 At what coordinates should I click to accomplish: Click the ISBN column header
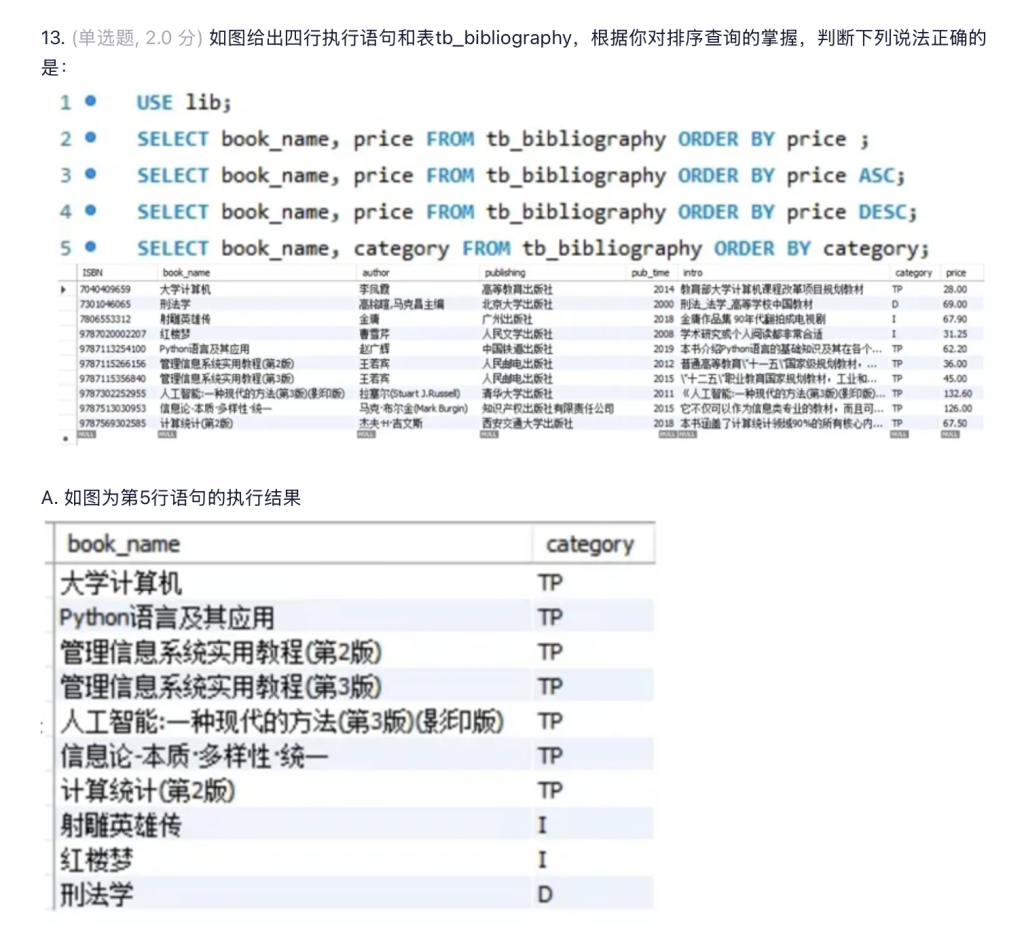[x=94, y=272]
